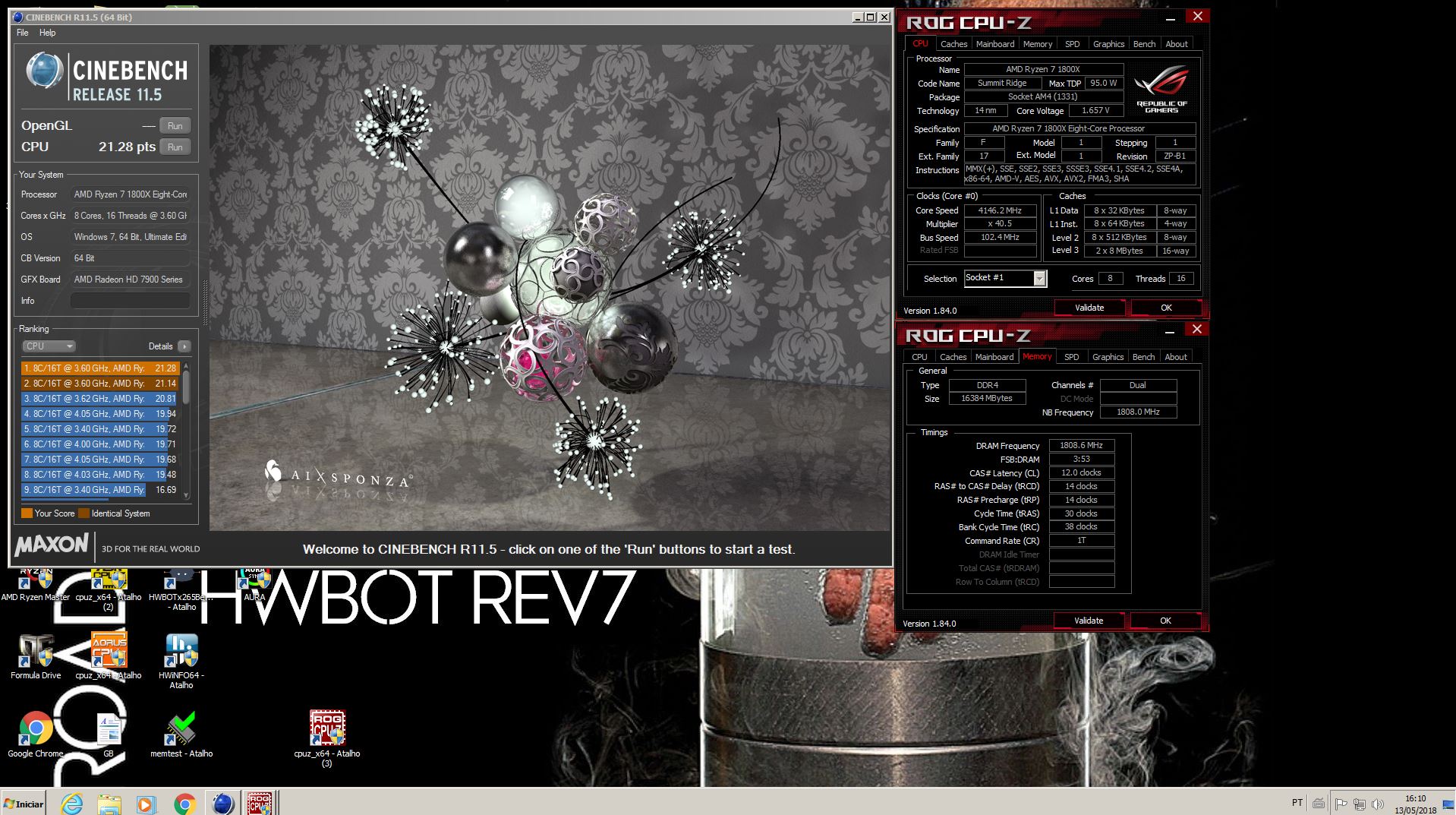
Task: Click the on-screen keyboard tray icon
Action: pyautogui.click(x=1319, y=804)
